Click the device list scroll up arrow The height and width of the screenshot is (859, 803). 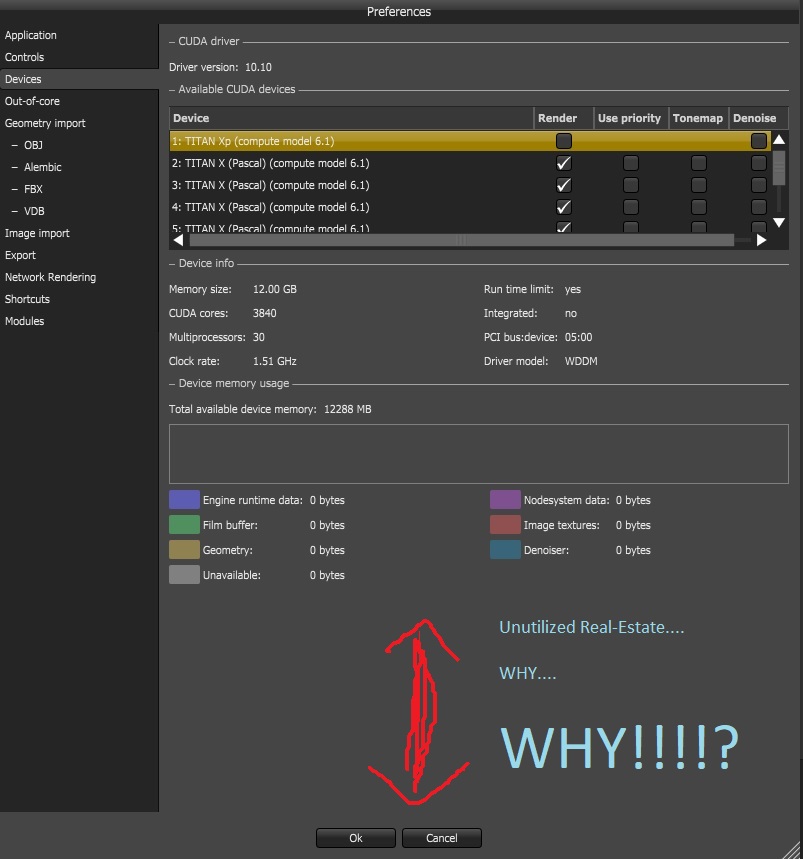(x=779, y=139)
